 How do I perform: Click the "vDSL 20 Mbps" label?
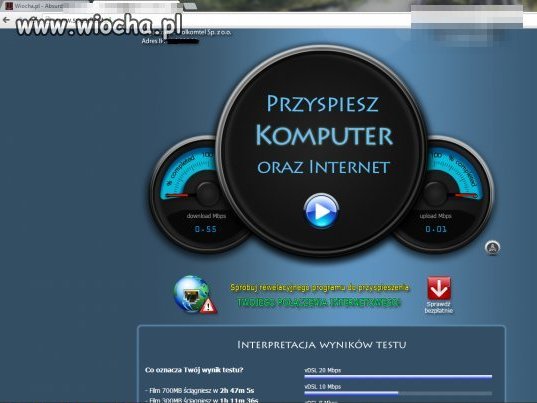[x=323, y=370]
